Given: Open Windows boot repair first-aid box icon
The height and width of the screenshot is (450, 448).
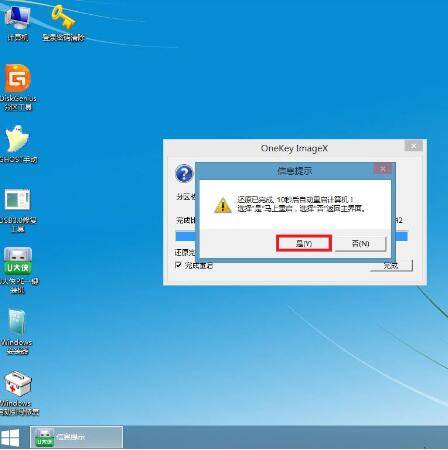Looking at the screenshot, I should pos(18,393).
